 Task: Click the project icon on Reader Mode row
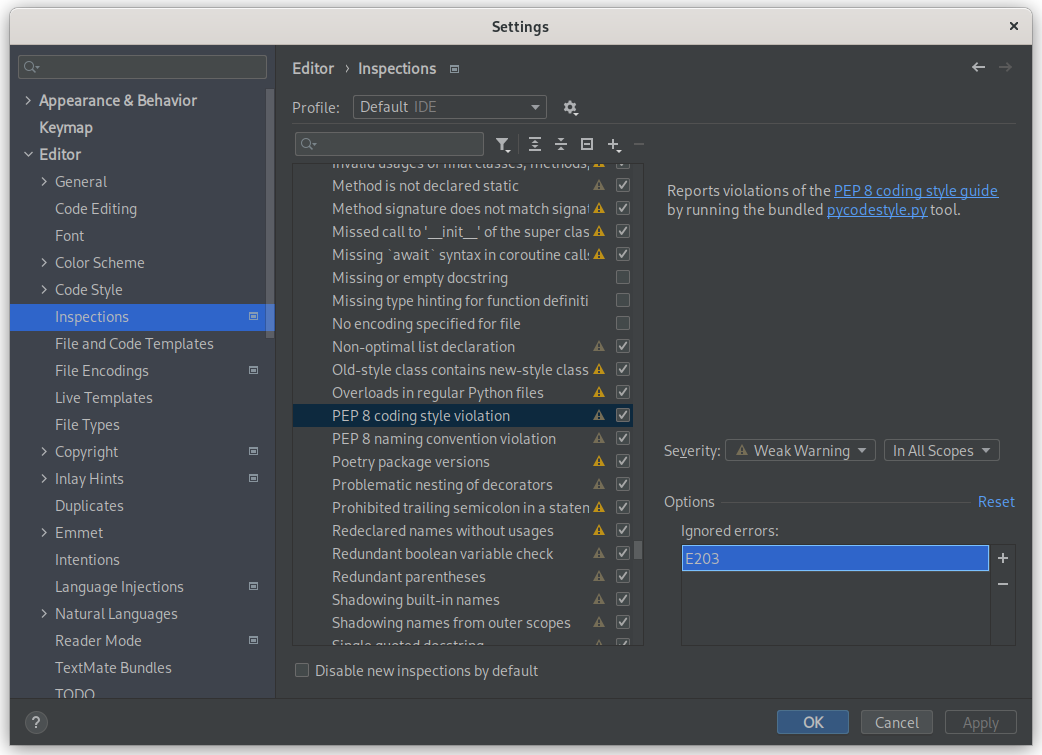click(253, 641)
